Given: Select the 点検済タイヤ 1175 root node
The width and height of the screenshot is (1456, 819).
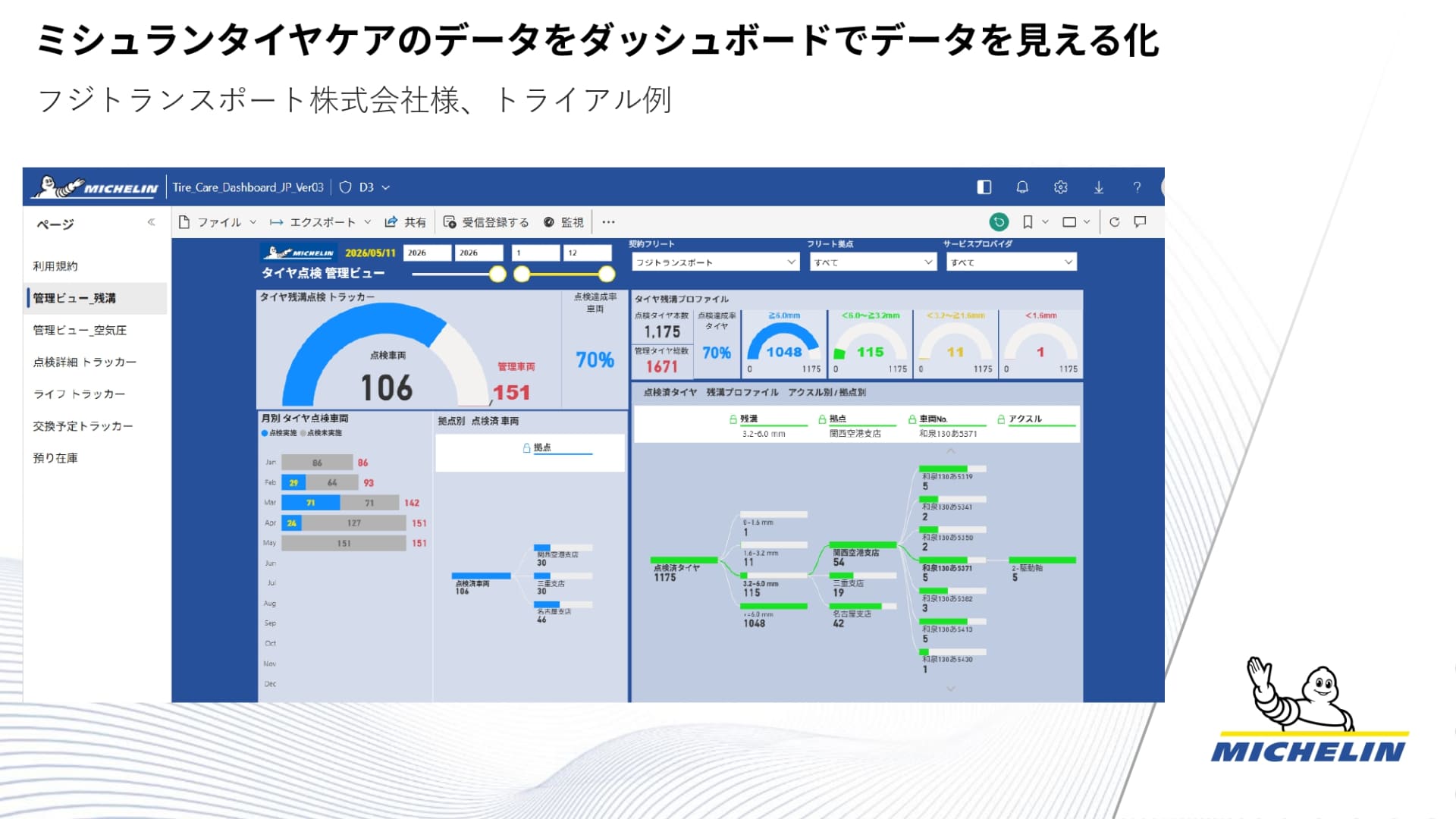Looking at the screenshot, I should [684, 570].
